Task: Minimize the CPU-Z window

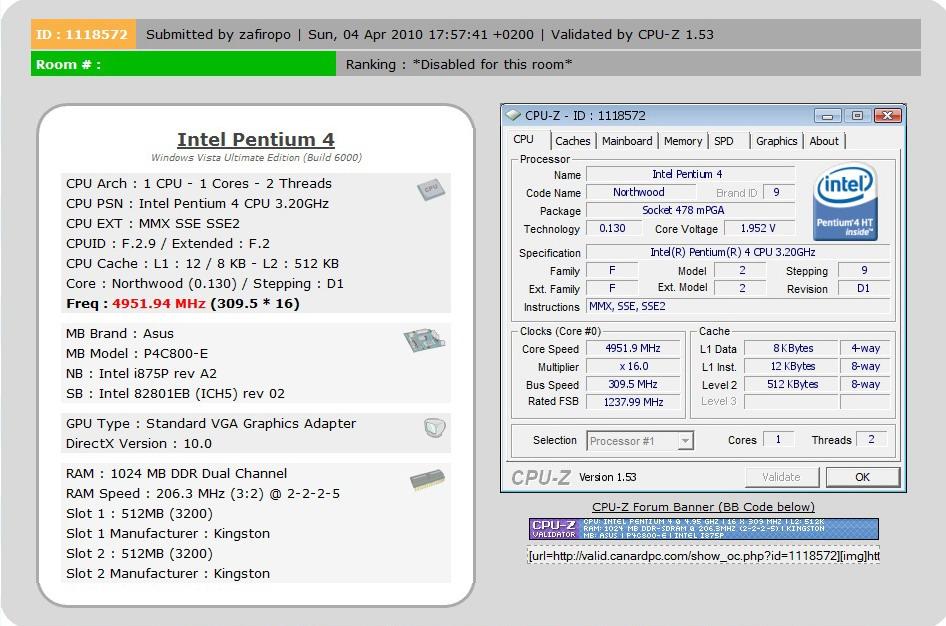Action: pos(828,115)
